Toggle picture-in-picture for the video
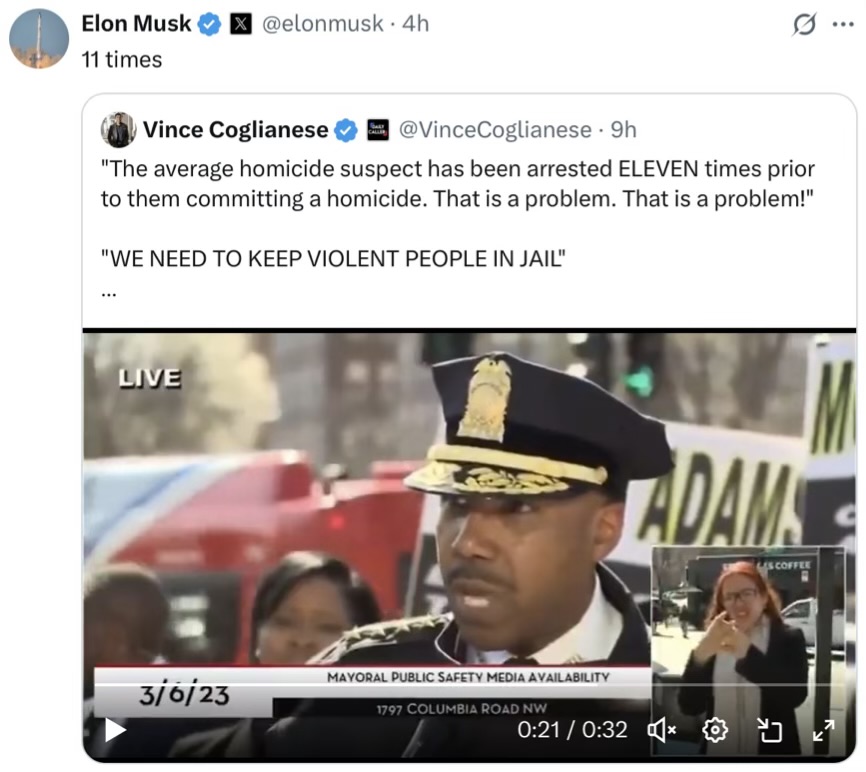This screenshot has height=772, width=866. (x=769, y=731)
